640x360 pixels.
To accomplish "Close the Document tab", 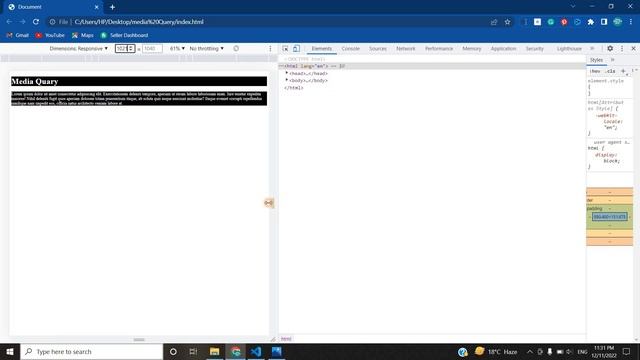I will [x=97, y=7].
